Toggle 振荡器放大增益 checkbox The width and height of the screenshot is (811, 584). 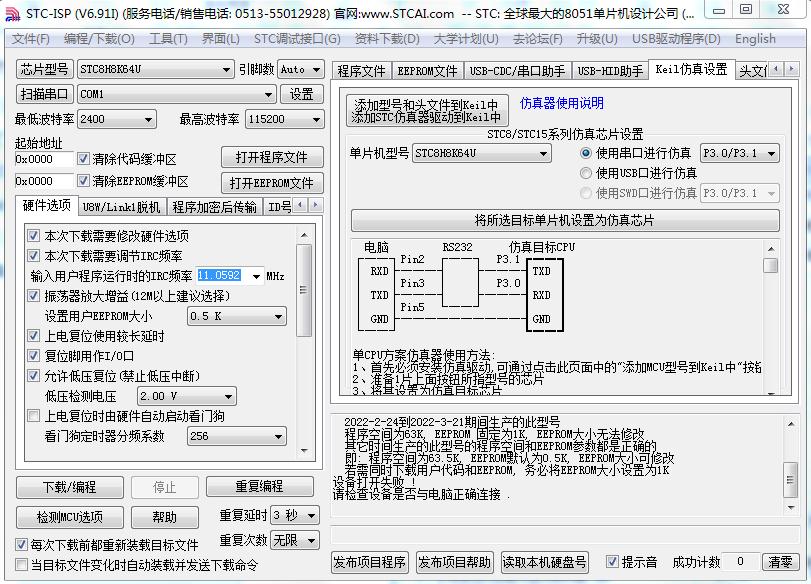(34, 296)
